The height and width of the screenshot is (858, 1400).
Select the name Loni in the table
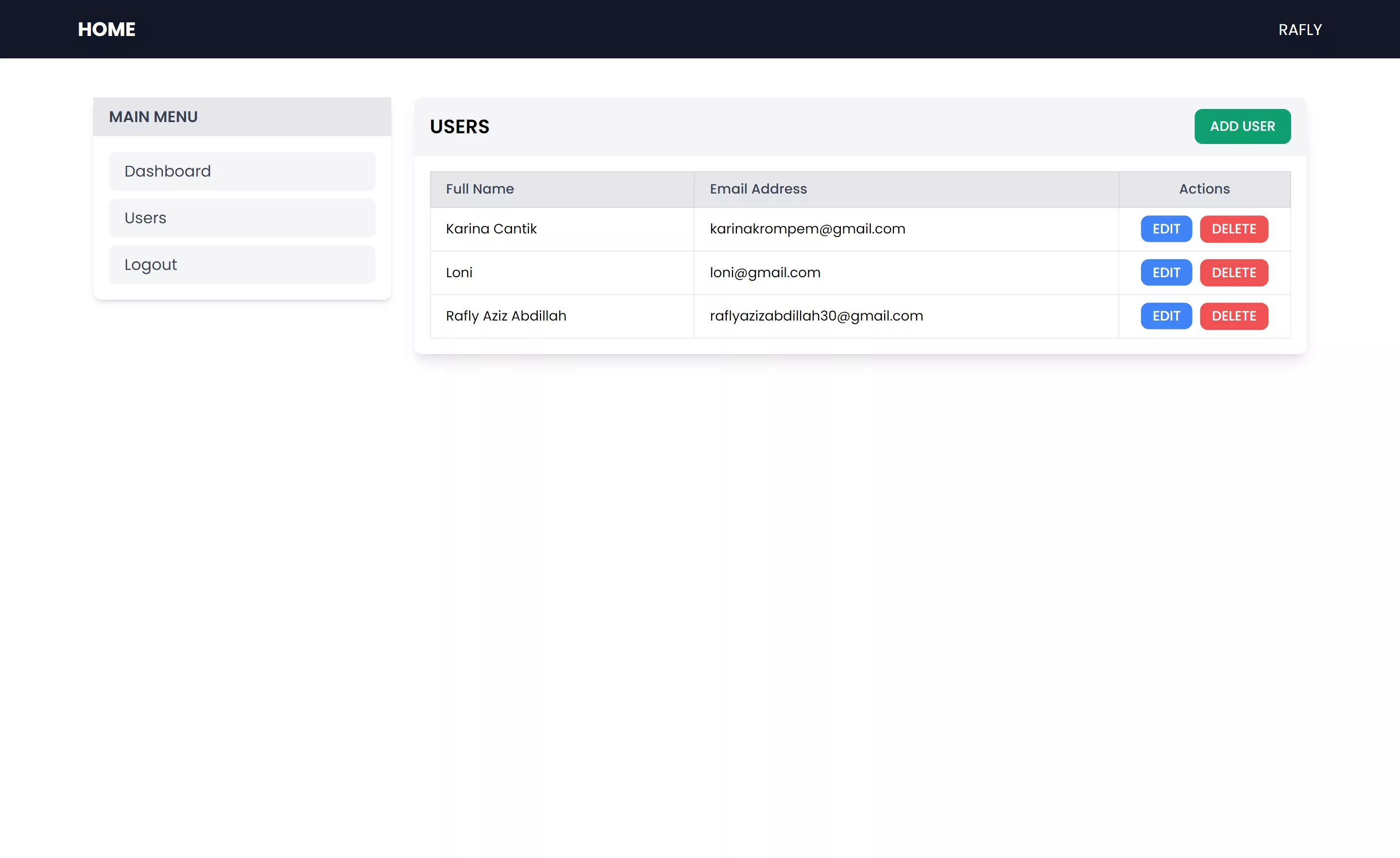point(459,272)
